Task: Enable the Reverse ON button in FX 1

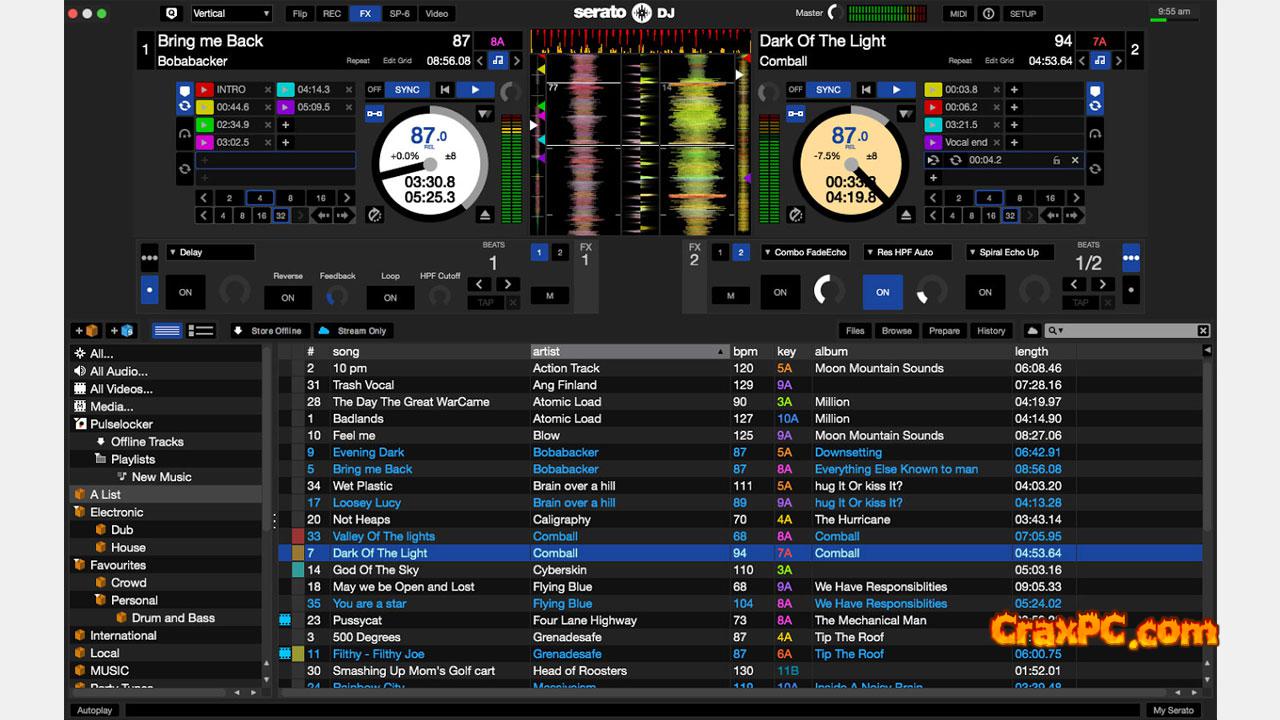Action: click(288, 297)
